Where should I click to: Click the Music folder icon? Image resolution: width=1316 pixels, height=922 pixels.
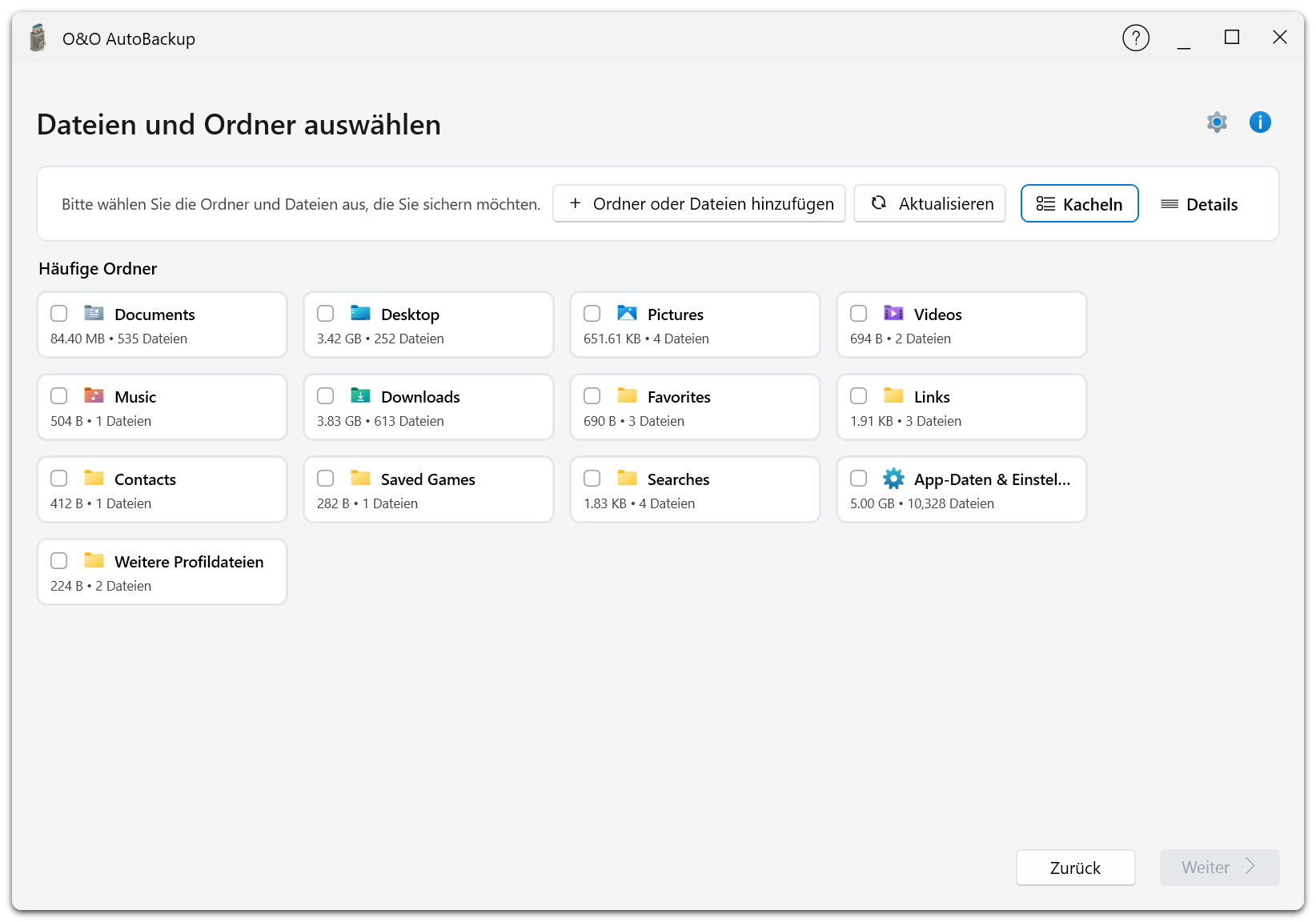pos(94,395)
